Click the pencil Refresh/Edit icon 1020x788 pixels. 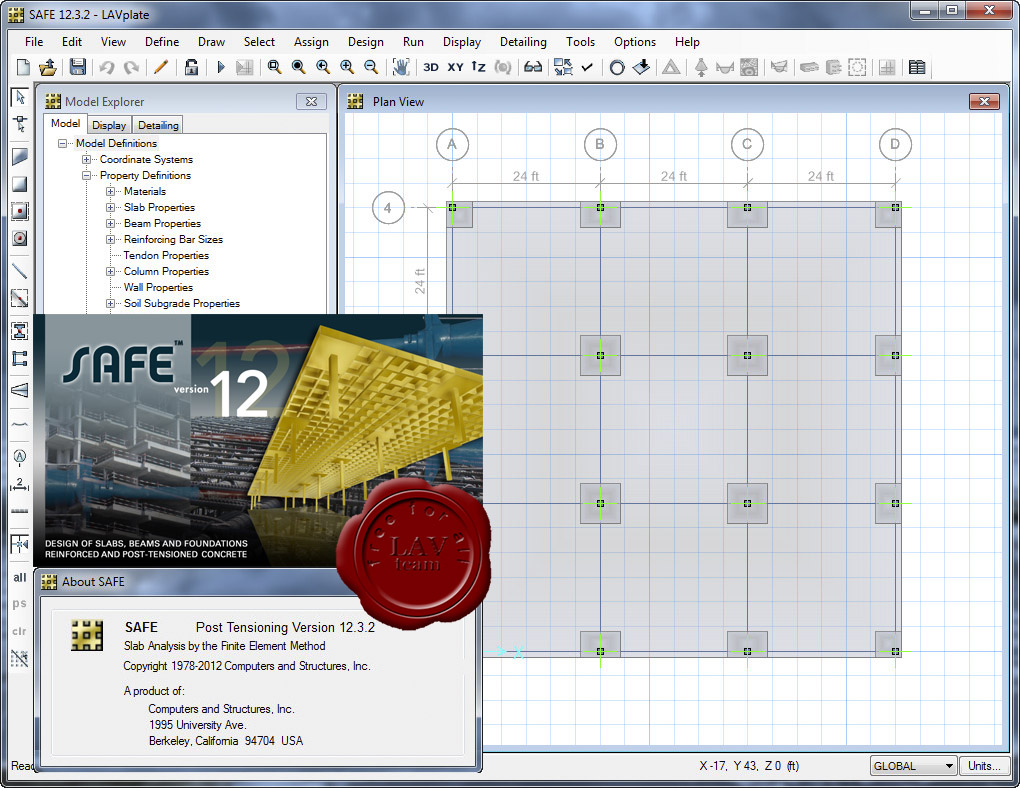[161, 67]
